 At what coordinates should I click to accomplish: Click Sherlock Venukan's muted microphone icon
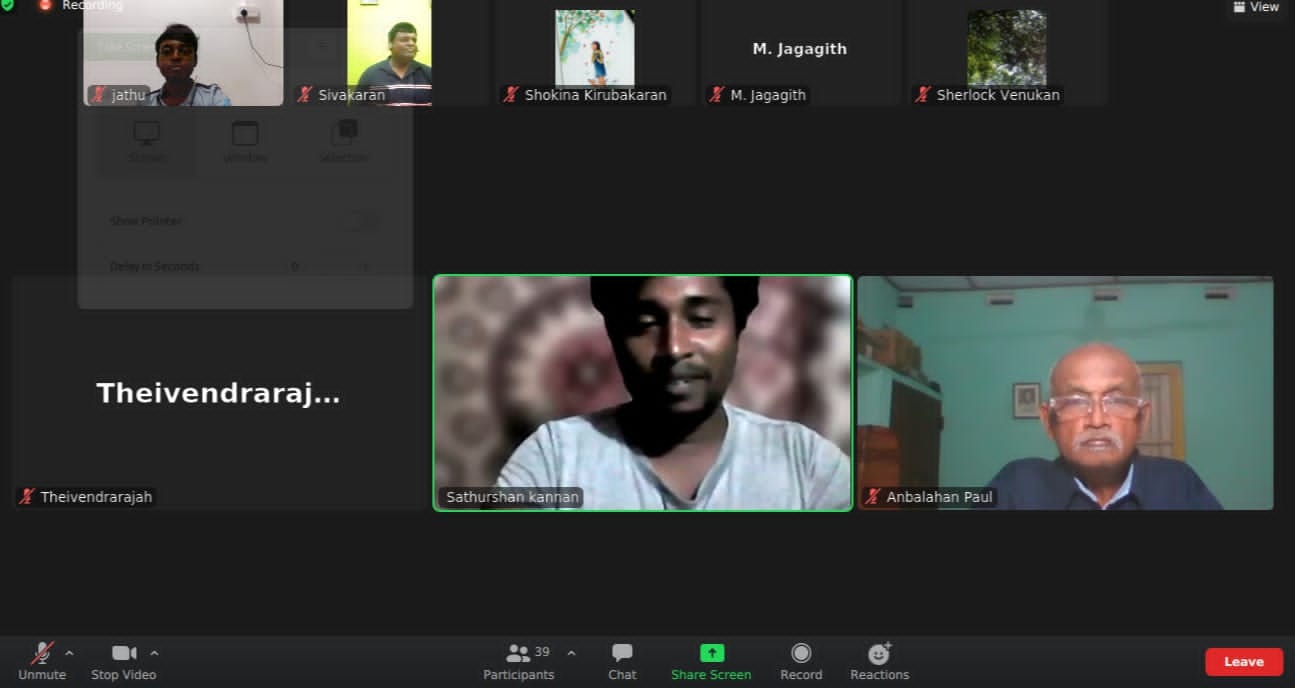point(923,95)
